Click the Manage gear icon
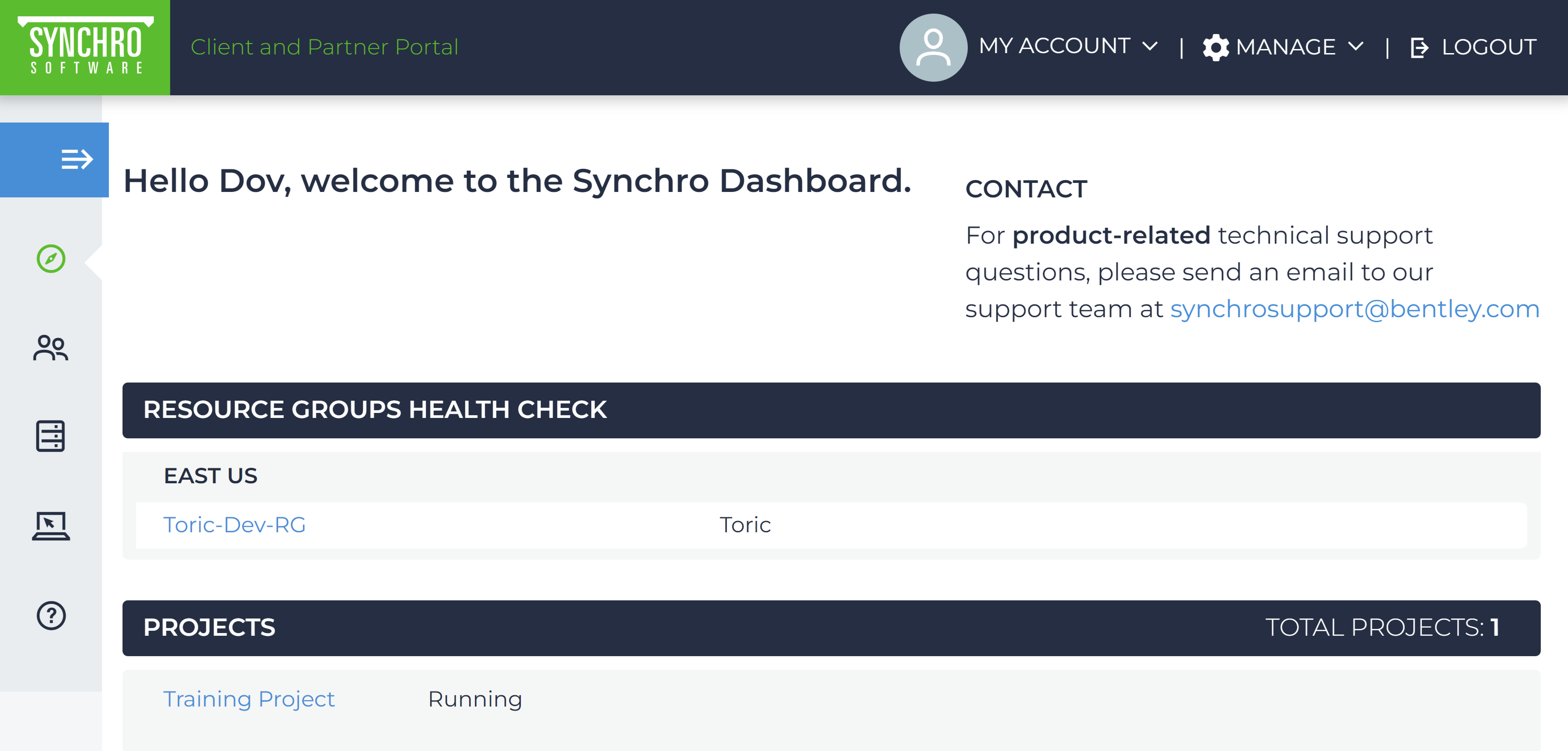Image resolution: width=1568 pixels, height=751 pixels. [x=1215, y=47]
